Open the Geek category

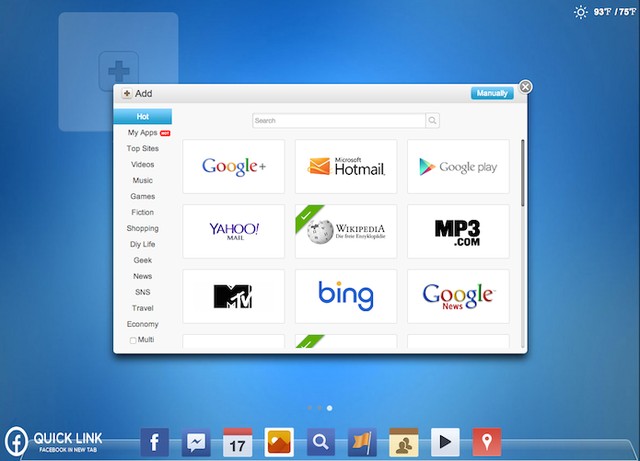coord(142,260)
